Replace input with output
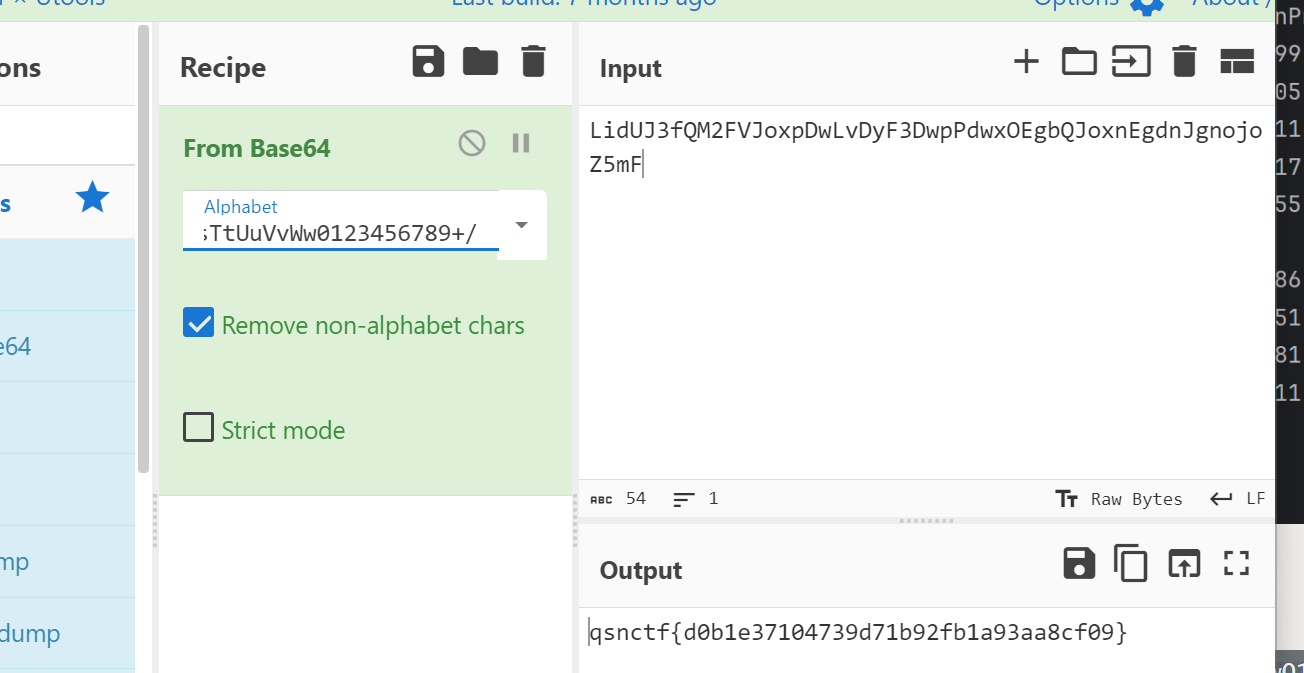 coord(1184,563)
